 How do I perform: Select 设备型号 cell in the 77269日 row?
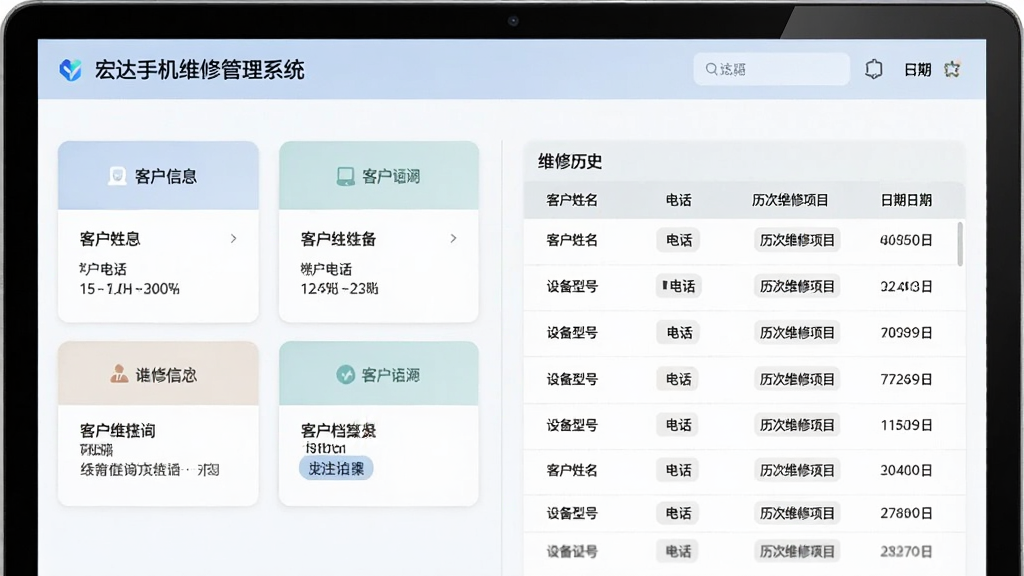pyautogui.click(x=571, y=379)
